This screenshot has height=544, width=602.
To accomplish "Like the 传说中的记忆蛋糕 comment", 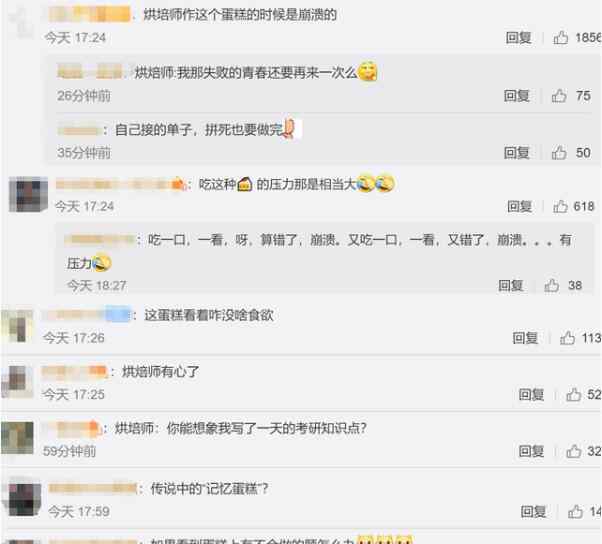I will (x=575, y=511).
